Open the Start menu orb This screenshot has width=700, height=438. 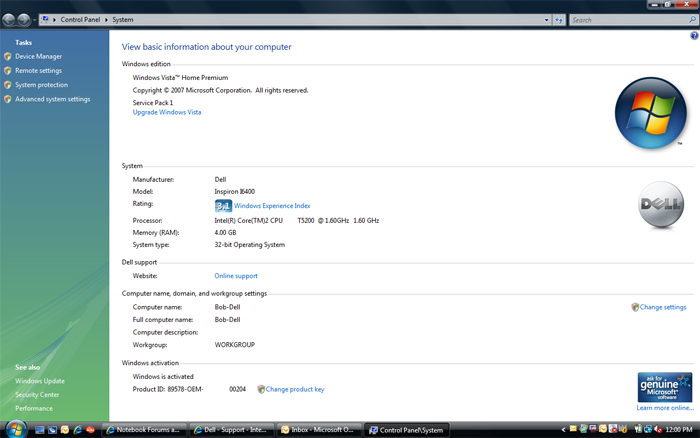point(16,430)
